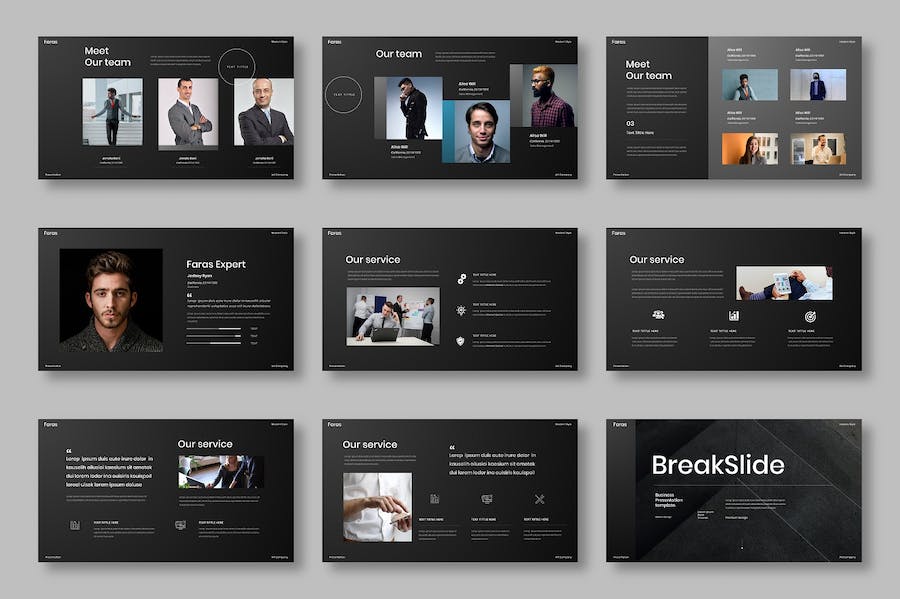The image size is (900, 599).
Task: Click the monitor icon on bottom-left slide
Action: (x=180, y=524)
